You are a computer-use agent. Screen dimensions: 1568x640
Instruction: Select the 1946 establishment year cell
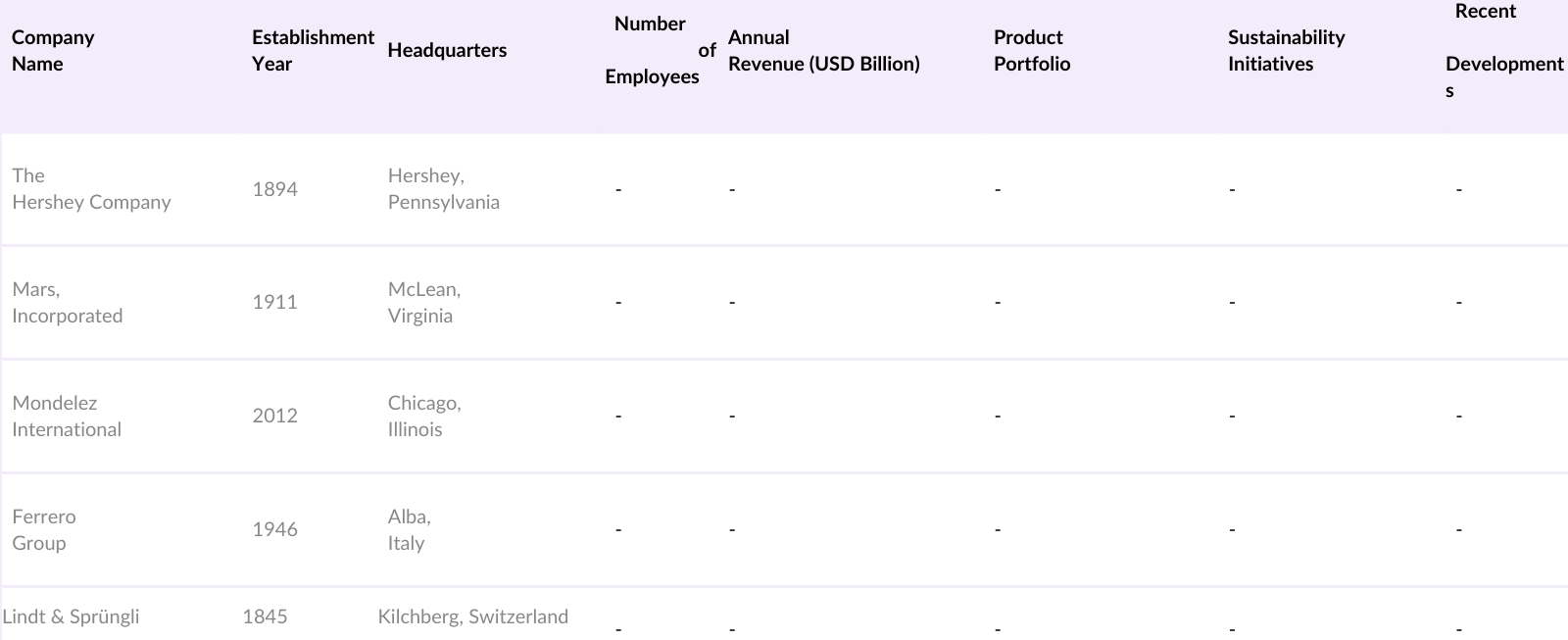(x=274, y=530)
